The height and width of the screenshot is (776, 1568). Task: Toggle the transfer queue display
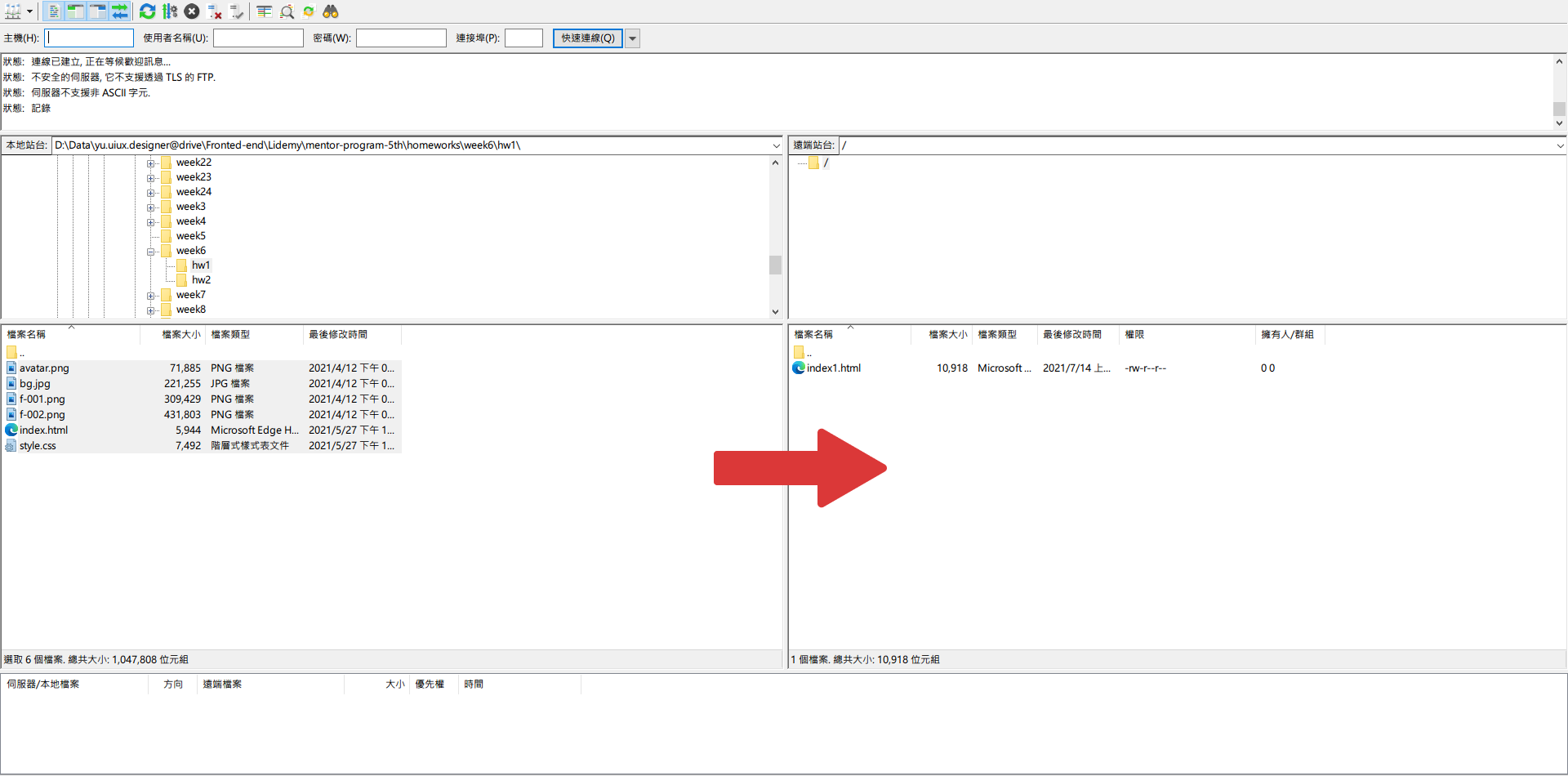pyautogui.click(x=120, y=11)
